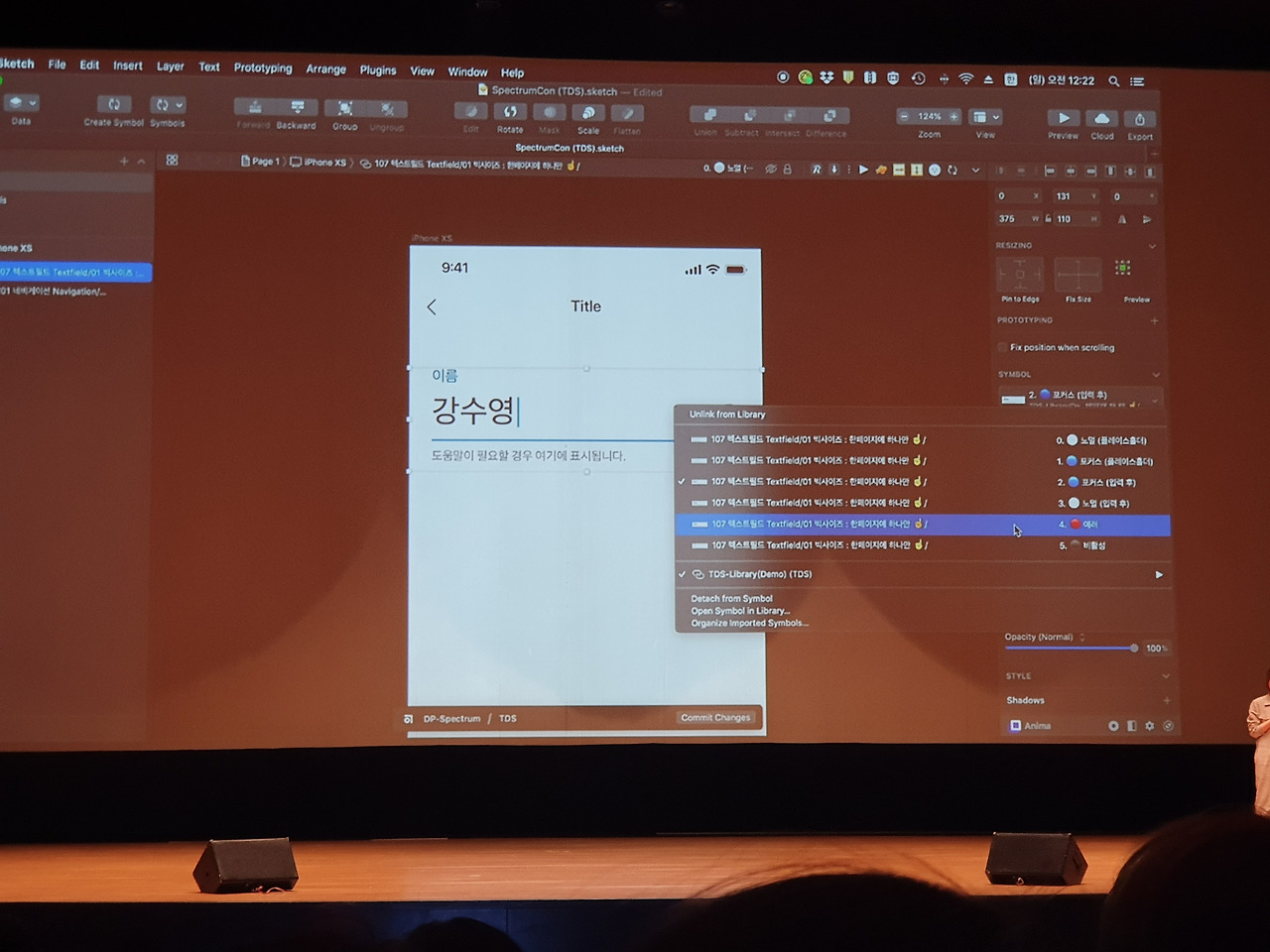Open the Layer menu
Image resolution: width=1270 pixels, height=952 pixels.
coord(170,66)
